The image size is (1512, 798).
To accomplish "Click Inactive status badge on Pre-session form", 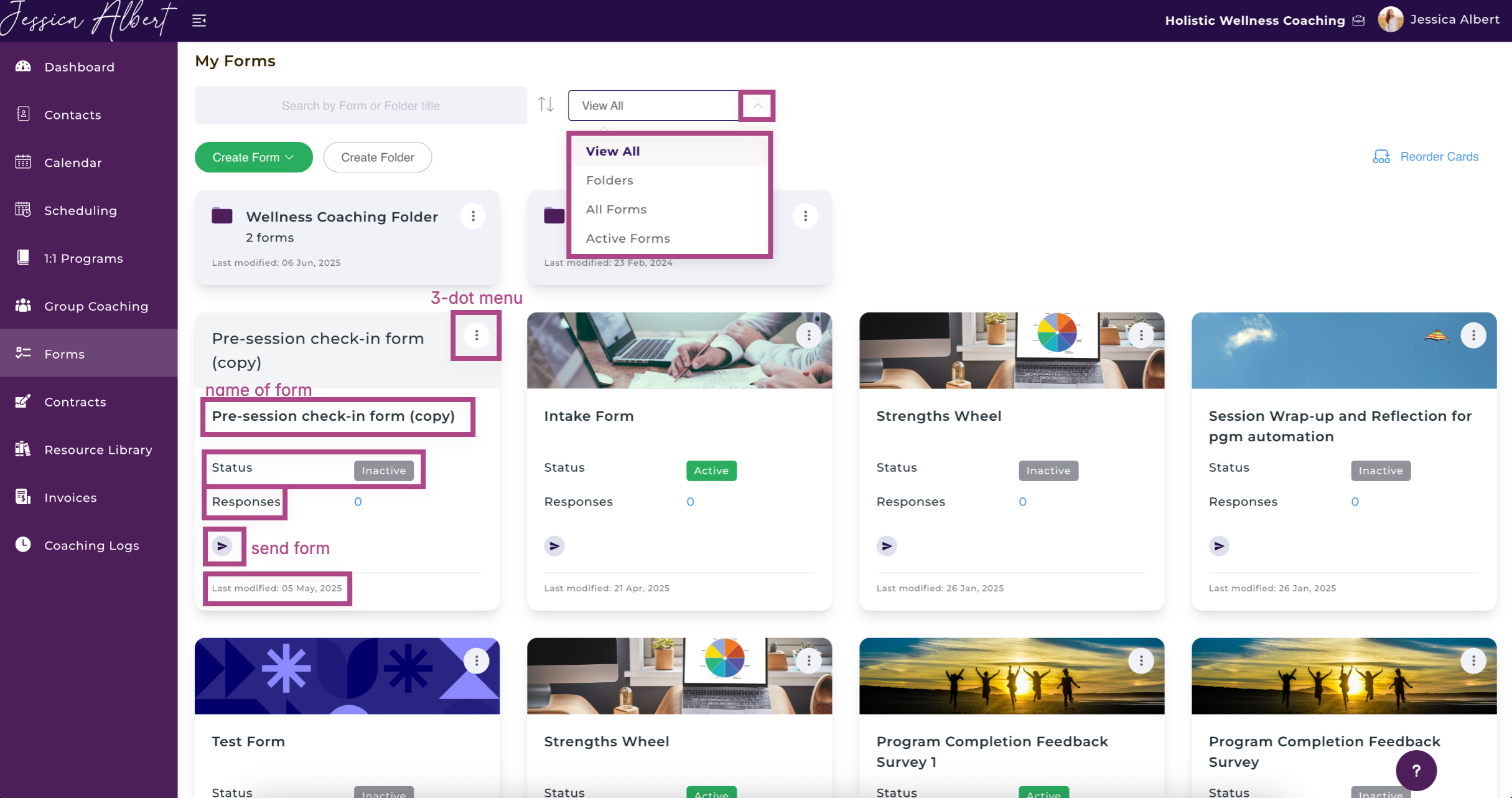I will 384,471.
